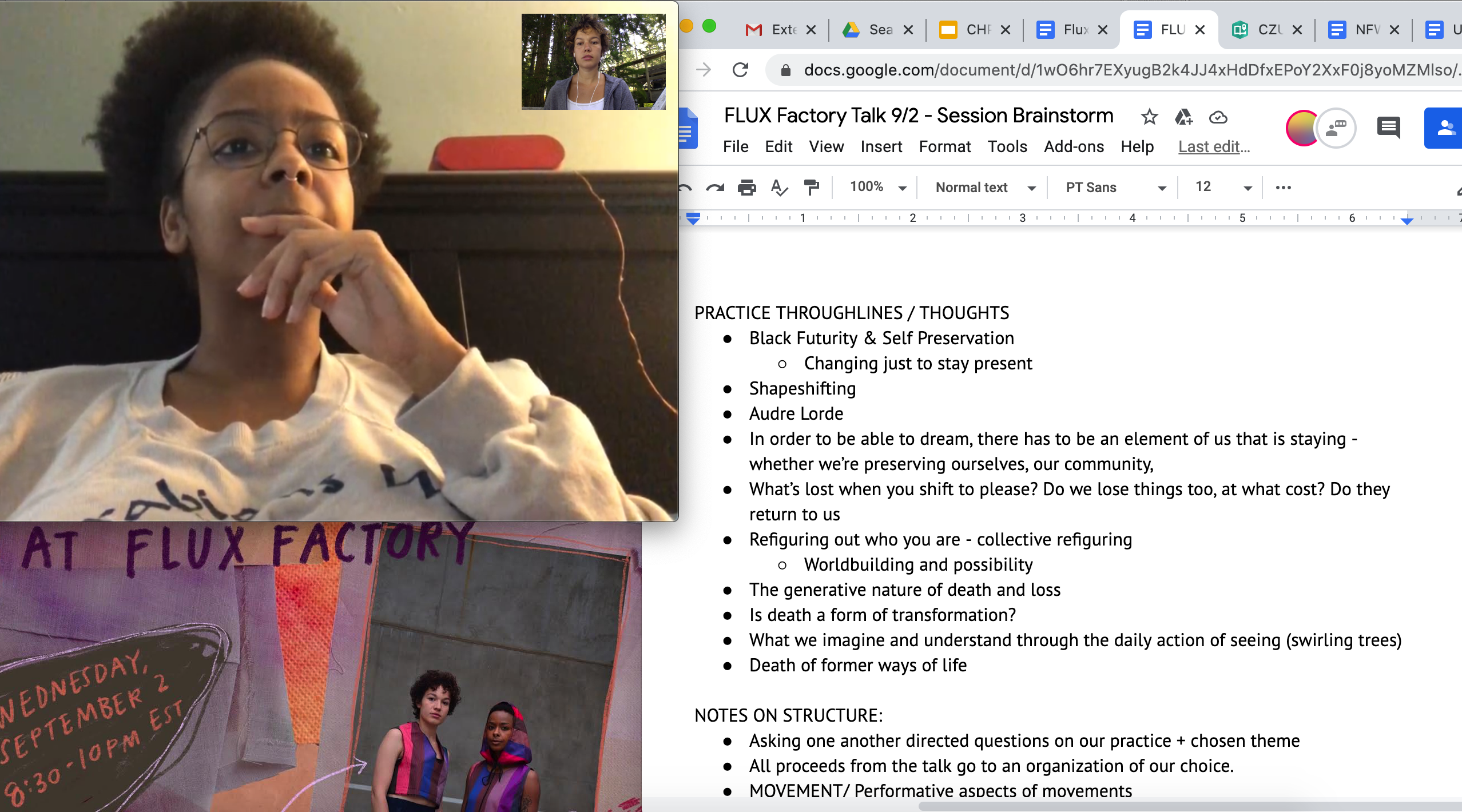Viewport: 1462px width, 812px height.
Task: Click the Print icon in toolbar
Action: [x=746, y=188]
